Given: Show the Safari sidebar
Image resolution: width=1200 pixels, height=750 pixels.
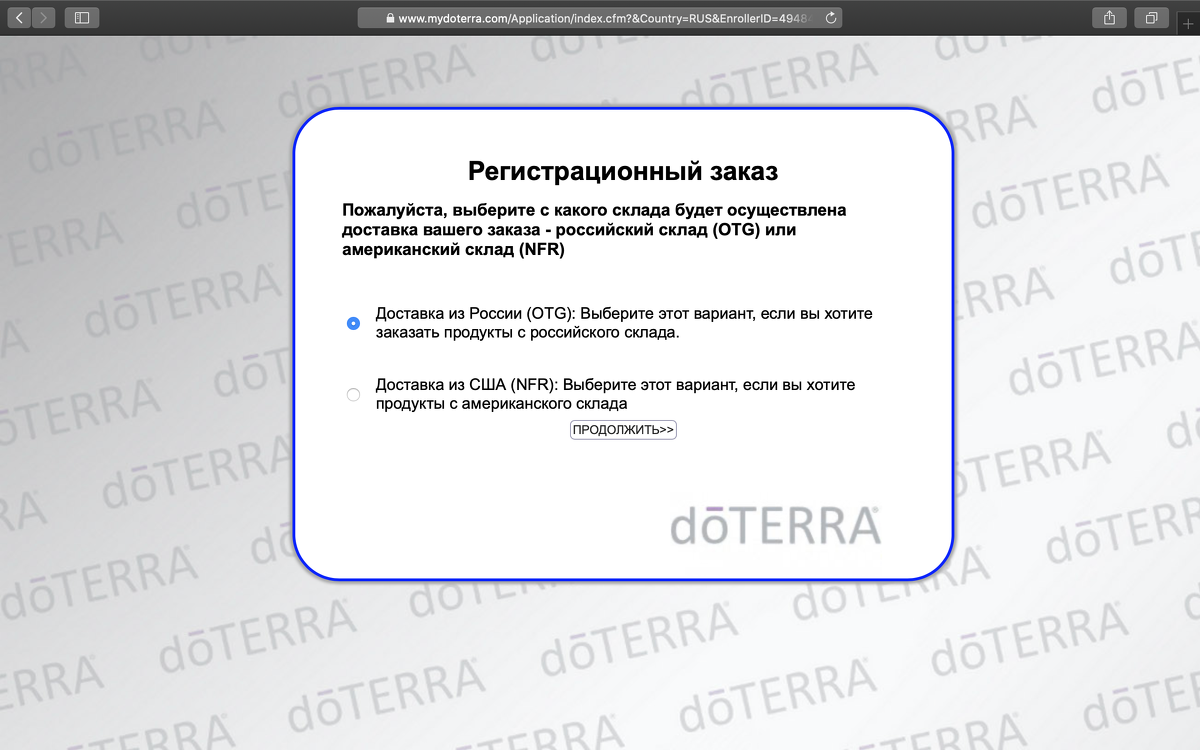Looking at the screenshot, I should 82,17.
